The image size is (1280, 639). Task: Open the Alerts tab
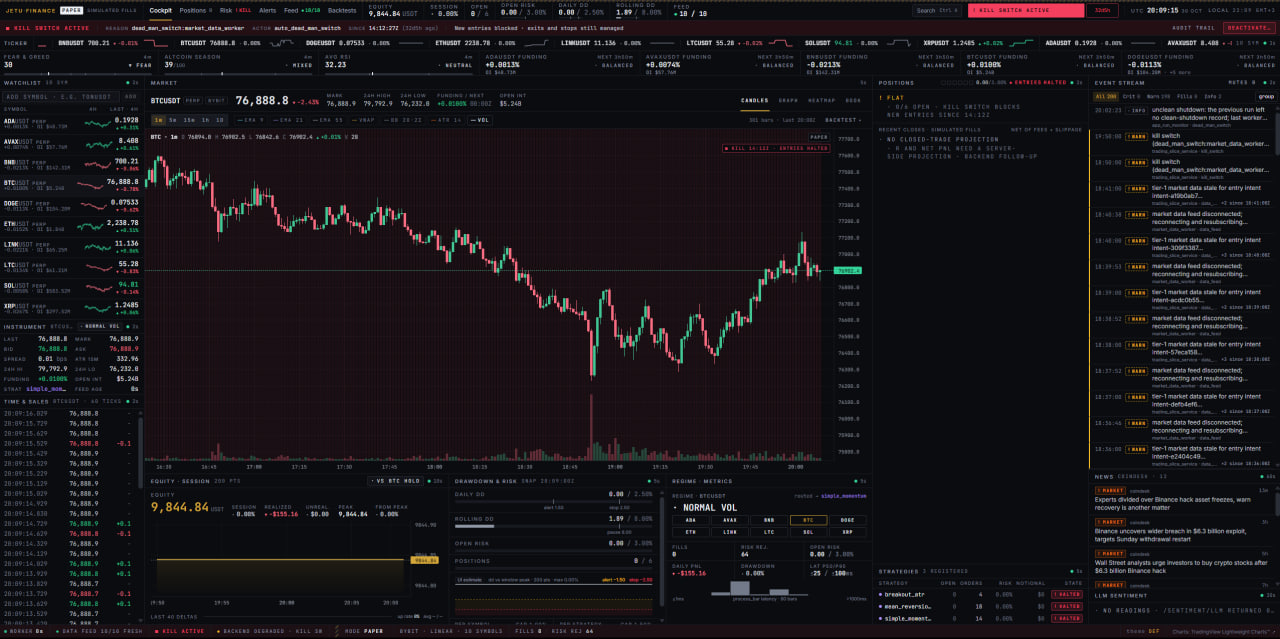267,10
